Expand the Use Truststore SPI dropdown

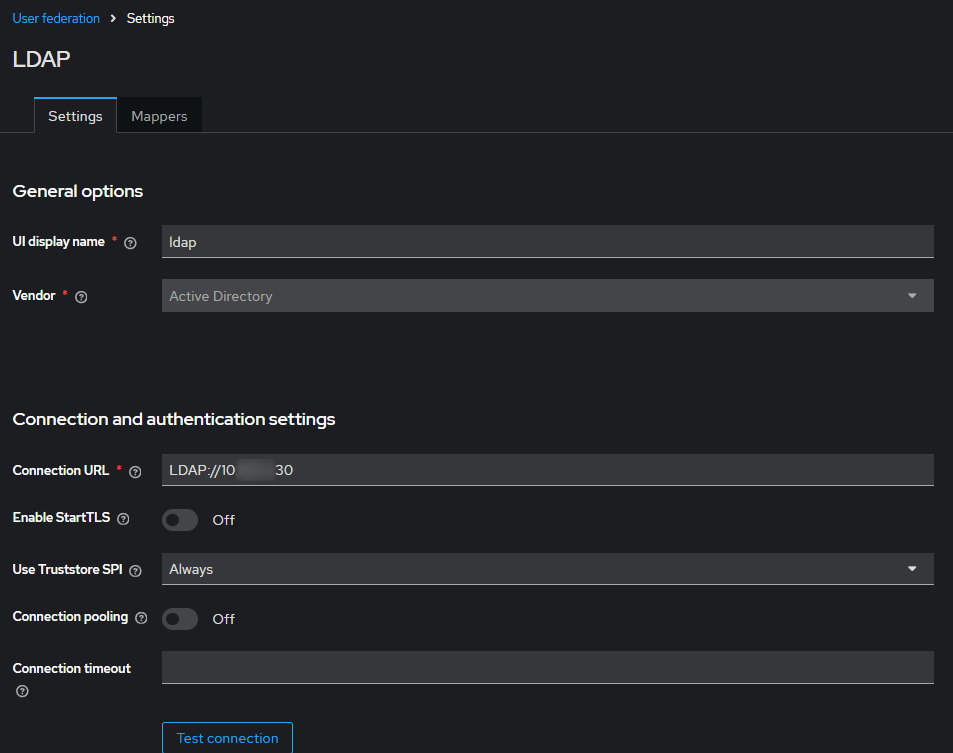(547, 569)
